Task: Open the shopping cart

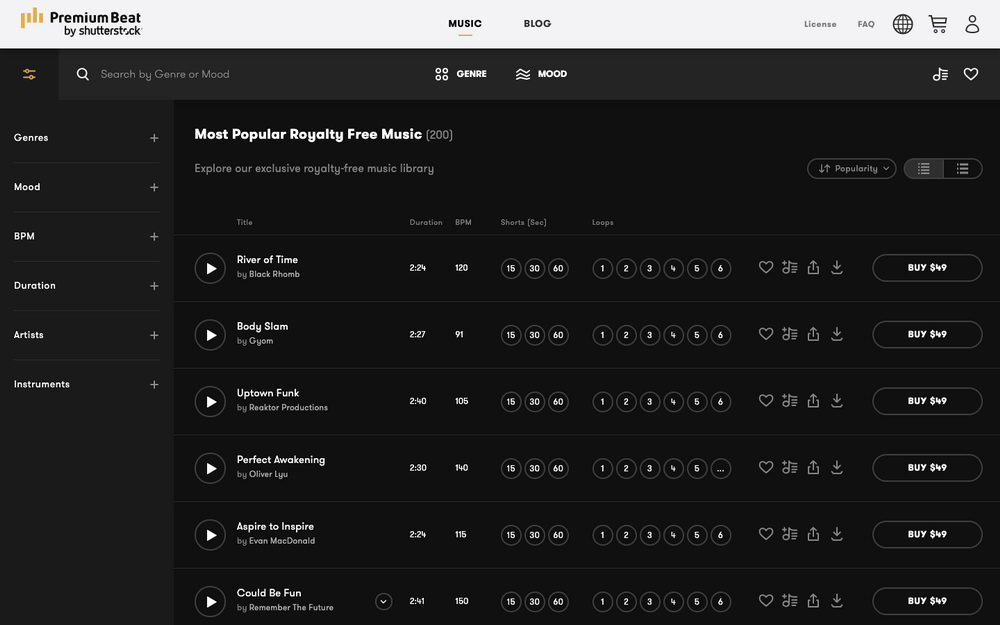Action: pyautogui.click(x=937, y=24)
